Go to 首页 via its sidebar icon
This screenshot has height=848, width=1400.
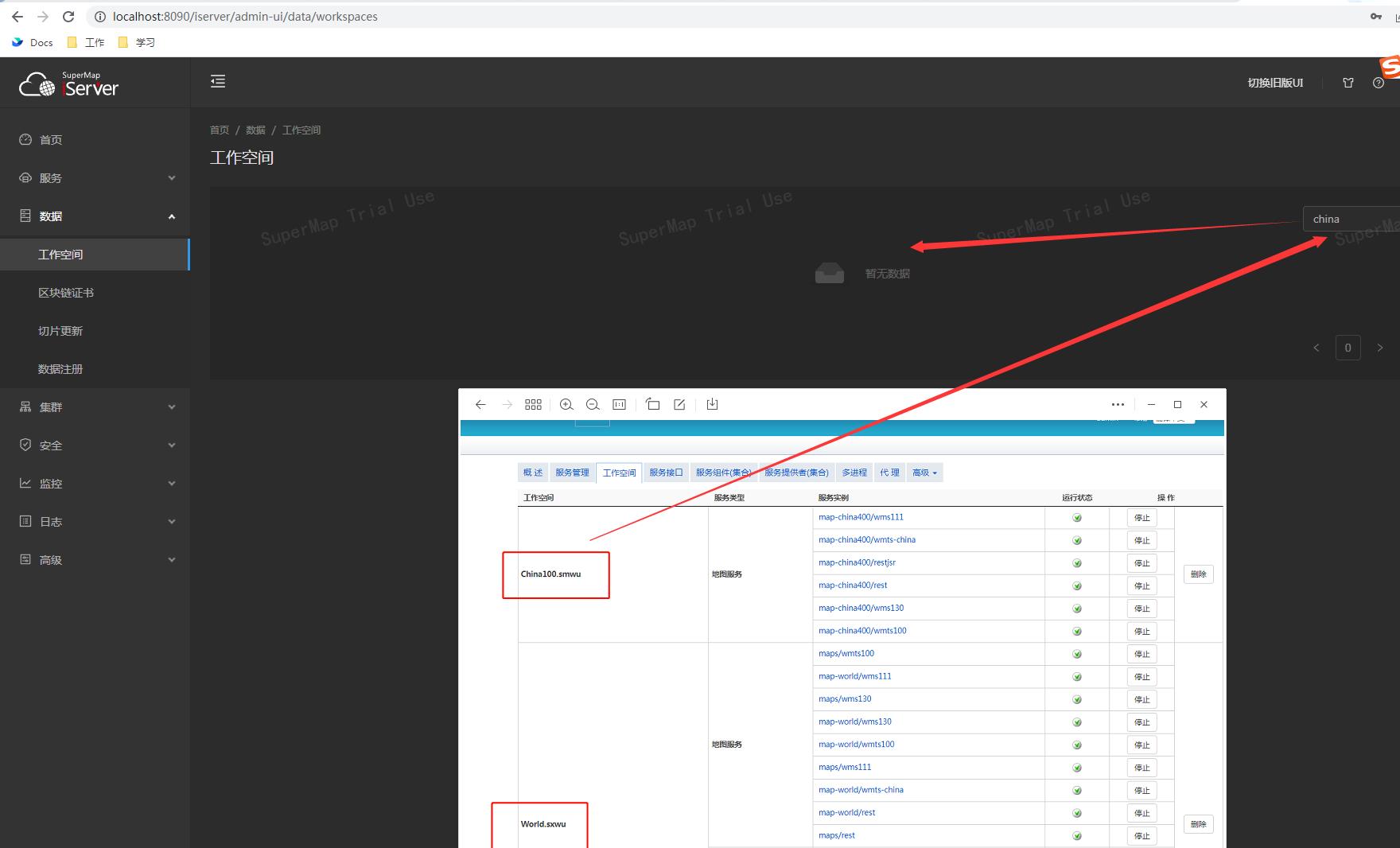25,139
